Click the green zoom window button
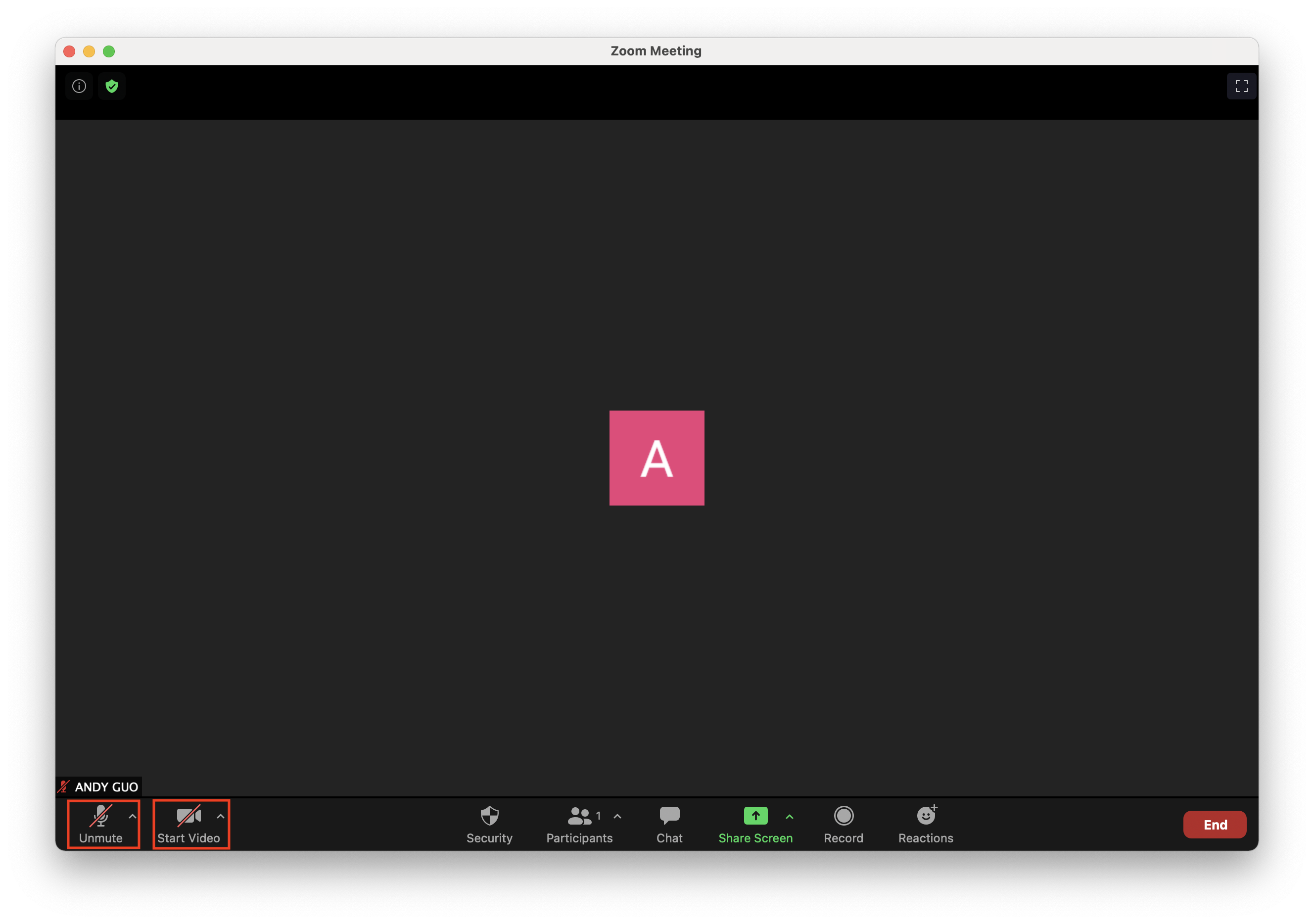The width and height of the screenshot is (1314, 924). click(109, 51)
